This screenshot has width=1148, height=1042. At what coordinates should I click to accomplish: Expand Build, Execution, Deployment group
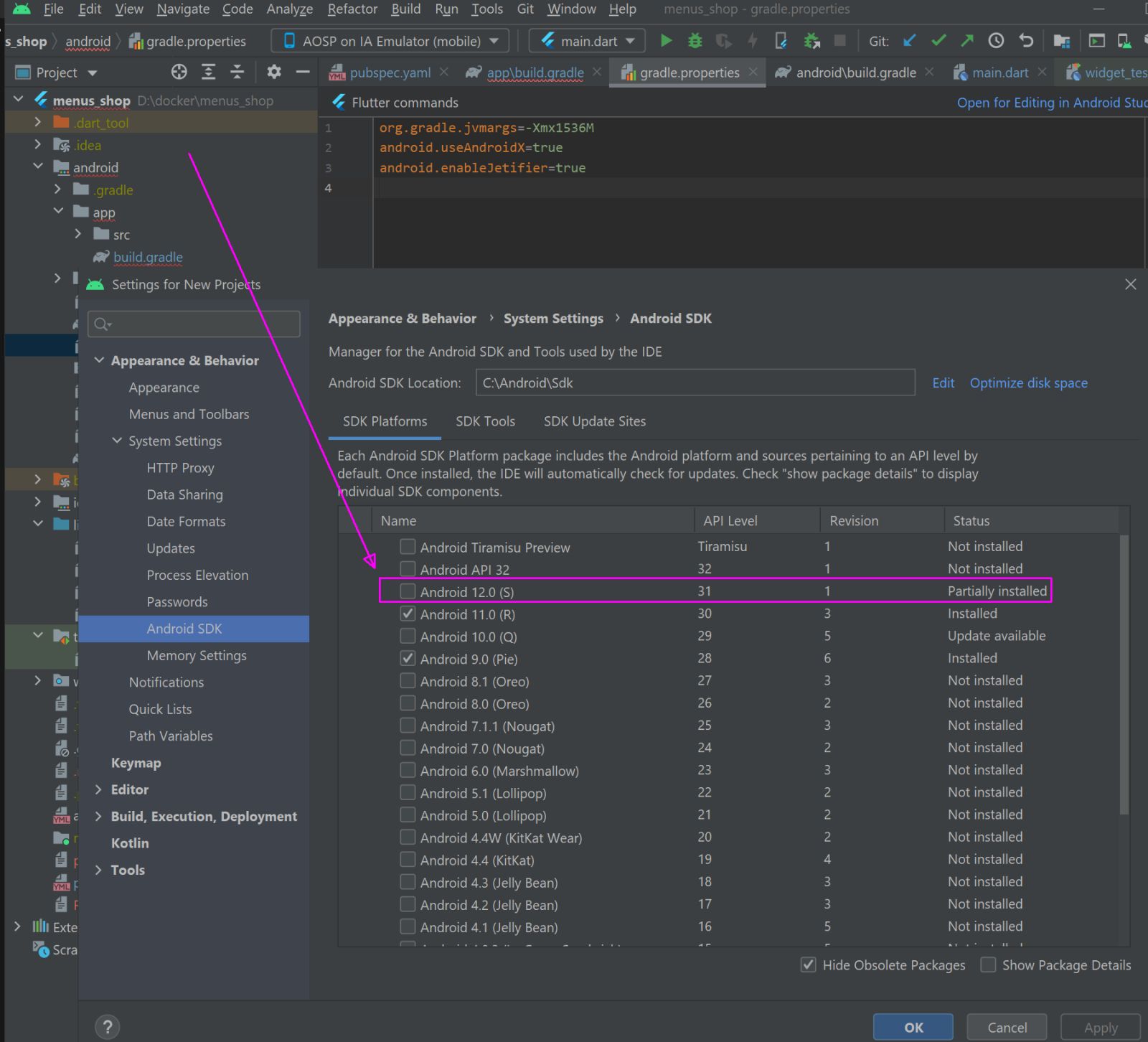pyautogui.click(x=99, y=816)
